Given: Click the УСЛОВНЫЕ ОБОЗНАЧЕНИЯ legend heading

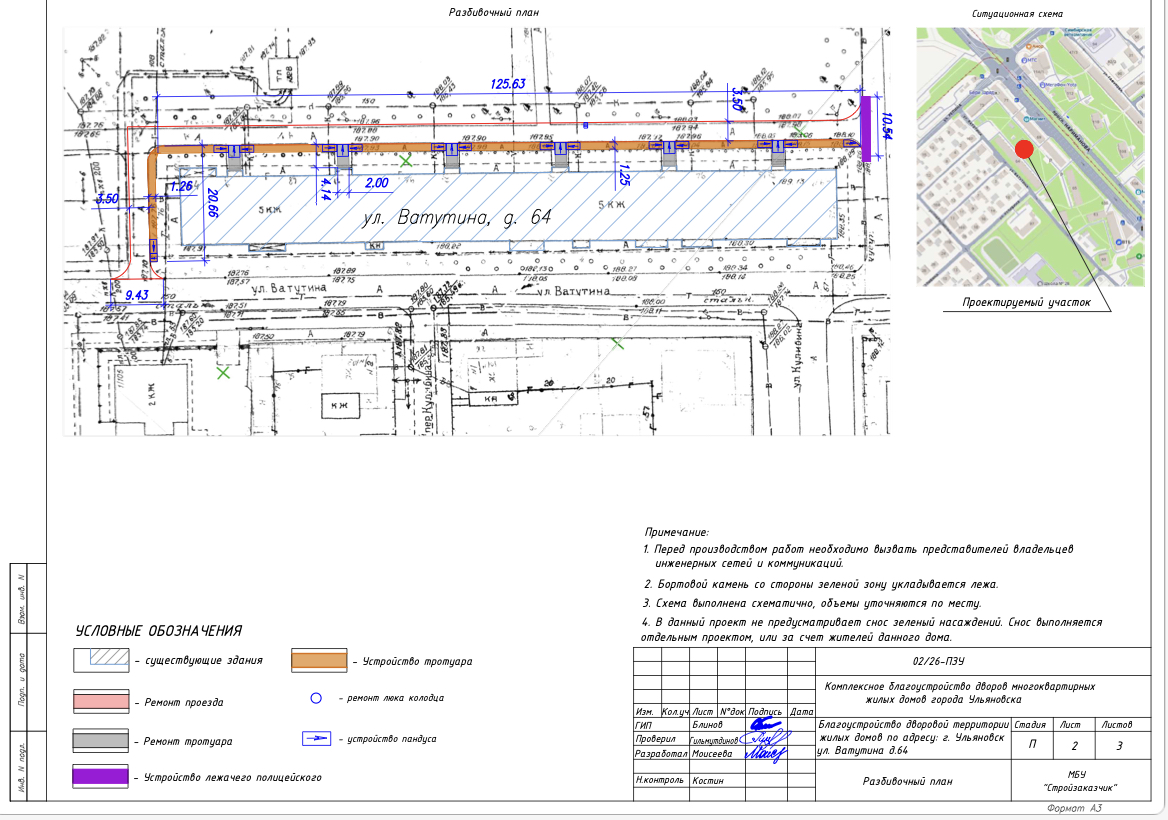Looking at the screenshot, I should pos(159,631).
